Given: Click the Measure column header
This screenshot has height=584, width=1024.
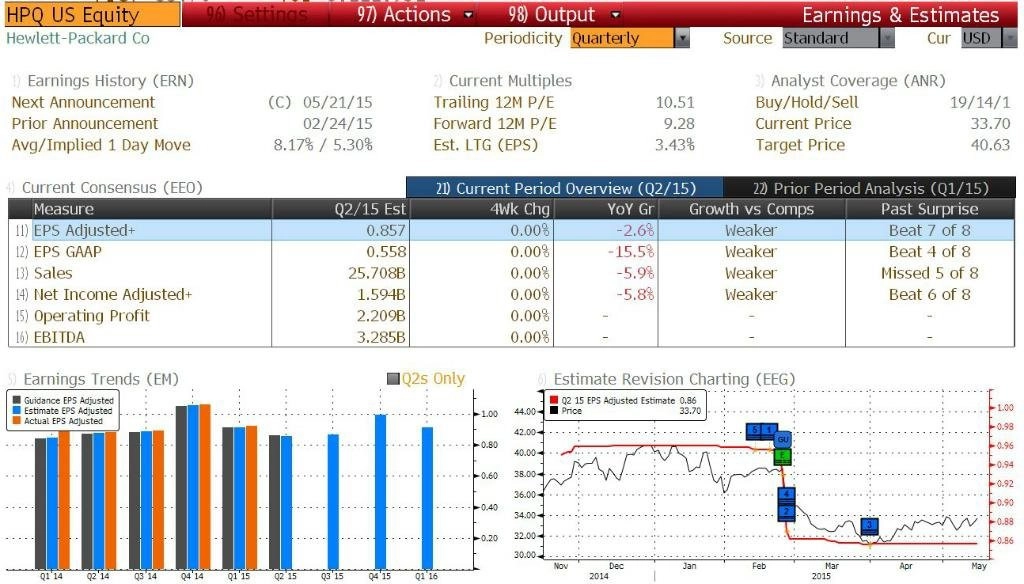Looking at the screenshot, I should 152,209.
